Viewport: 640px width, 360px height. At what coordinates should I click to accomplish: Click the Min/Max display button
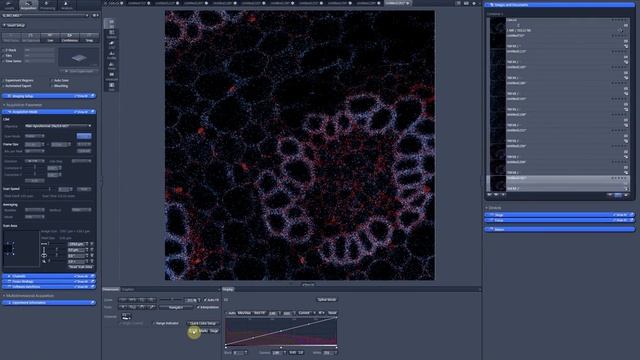(x=244, y=313)
